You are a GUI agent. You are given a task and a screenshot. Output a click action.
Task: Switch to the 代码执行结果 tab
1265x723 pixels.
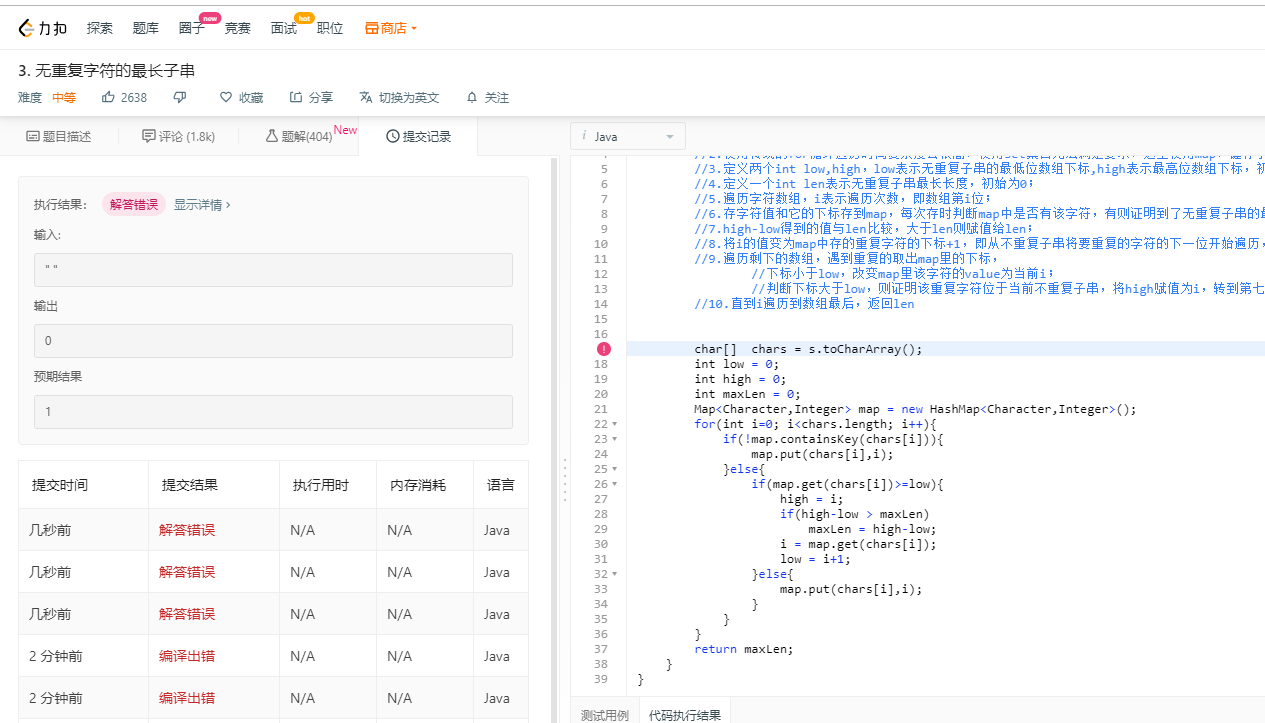click(684, 714)
